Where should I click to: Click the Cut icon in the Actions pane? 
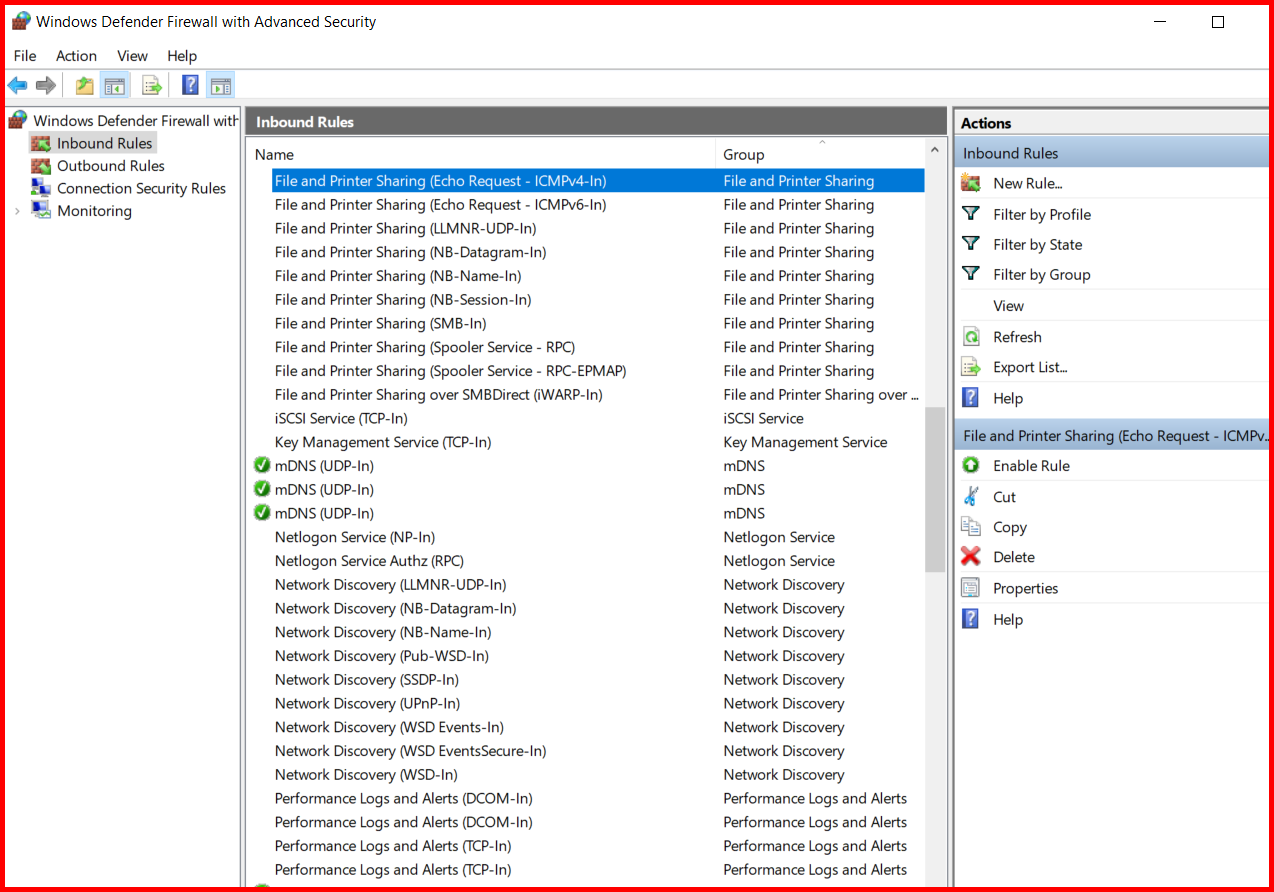pyautogui.click(x=970, y=496)
